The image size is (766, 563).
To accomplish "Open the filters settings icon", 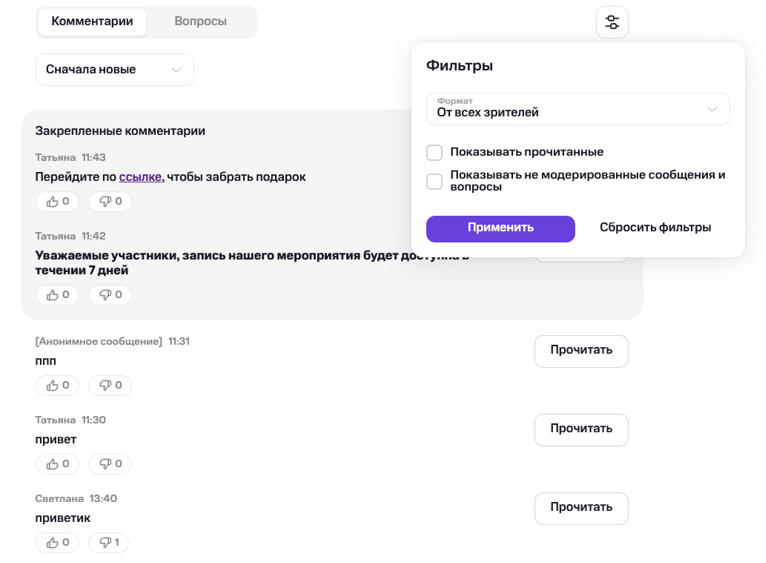I will [612, 22].
